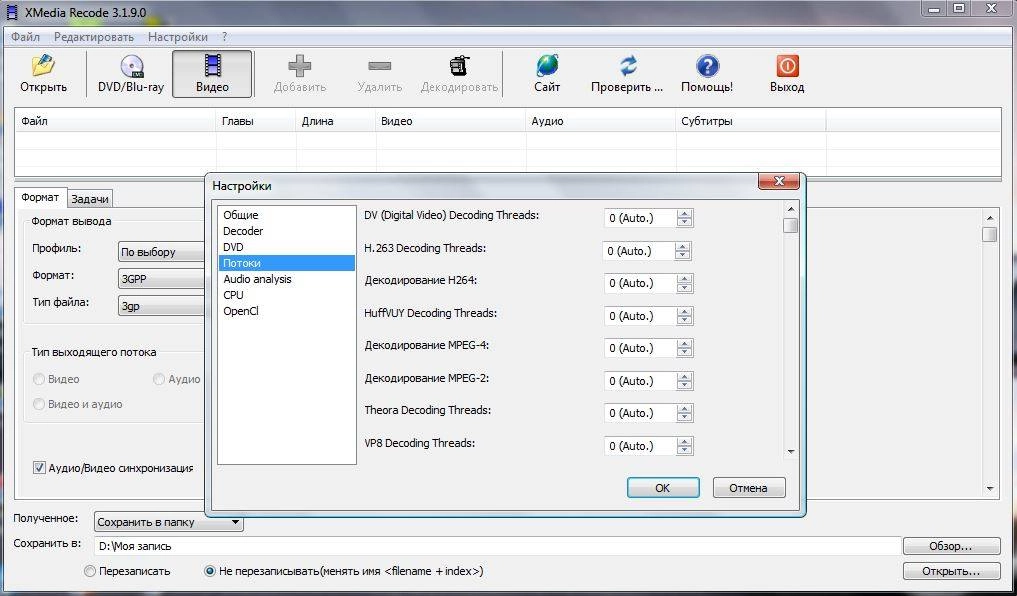Decrease VP8 Decoding Threads spinner
The height and width of the screenshot is (596, 1017).
[x=684, y=449]
